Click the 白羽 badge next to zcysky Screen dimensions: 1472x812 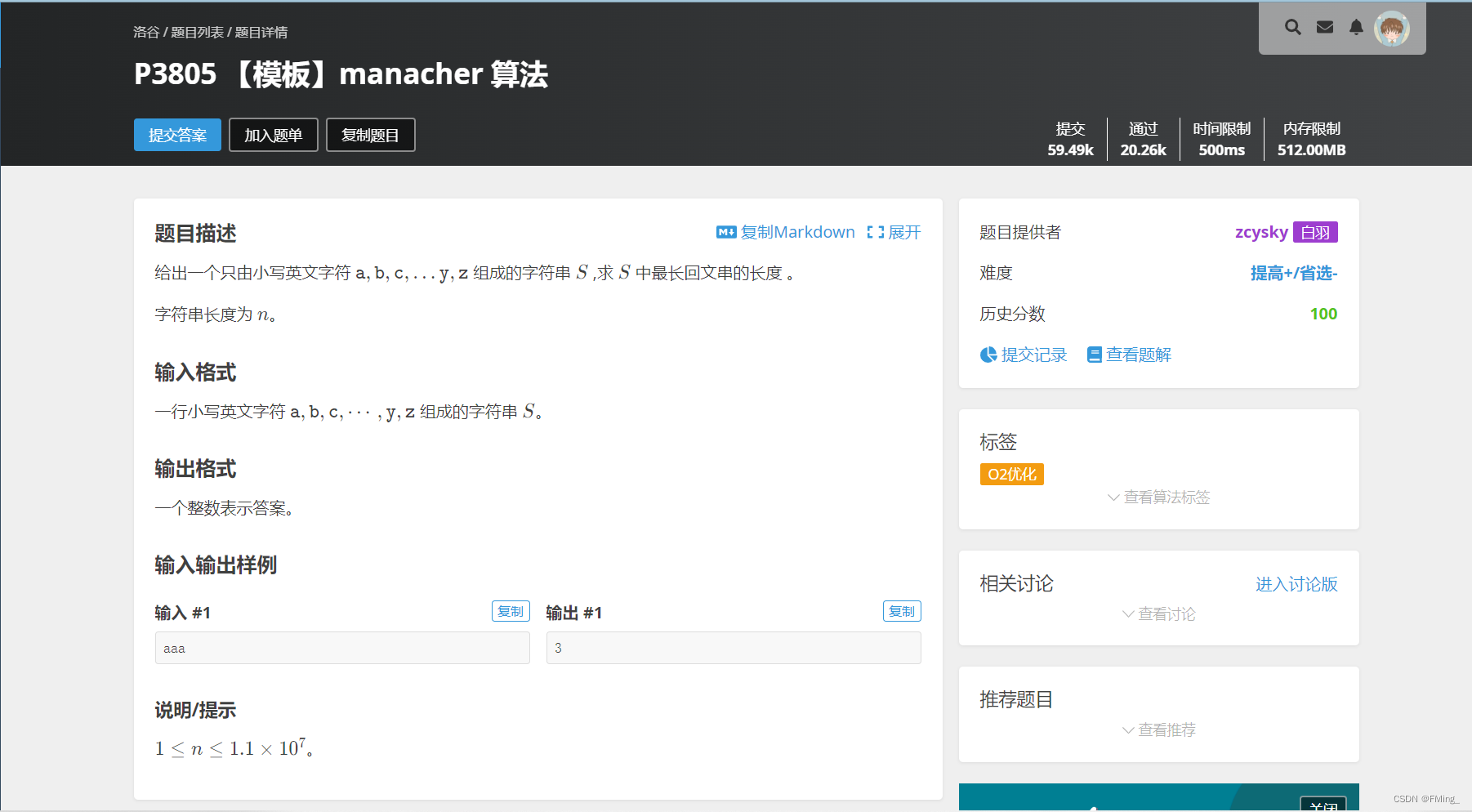(1316, 232)
